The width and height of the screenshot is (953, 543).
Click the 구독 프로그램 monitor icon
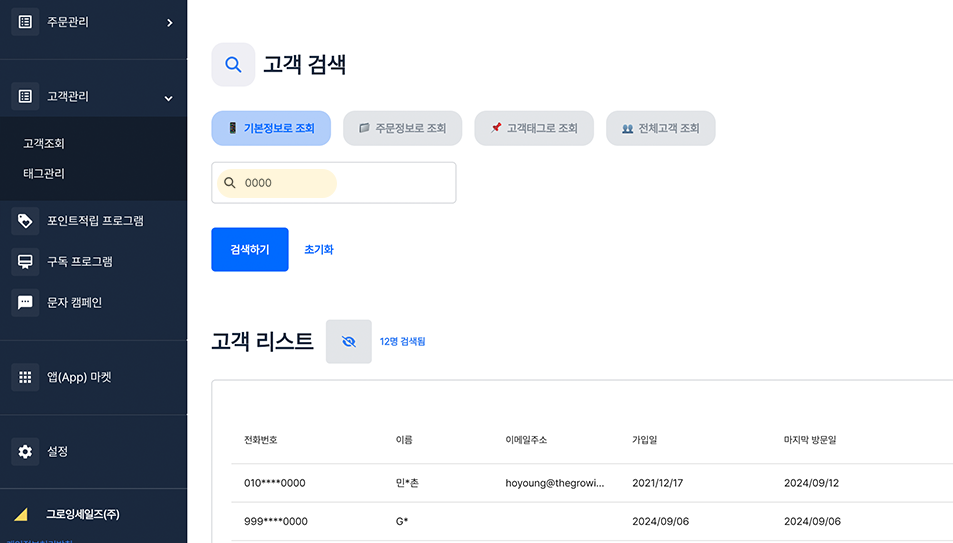(x=25, y=262)
